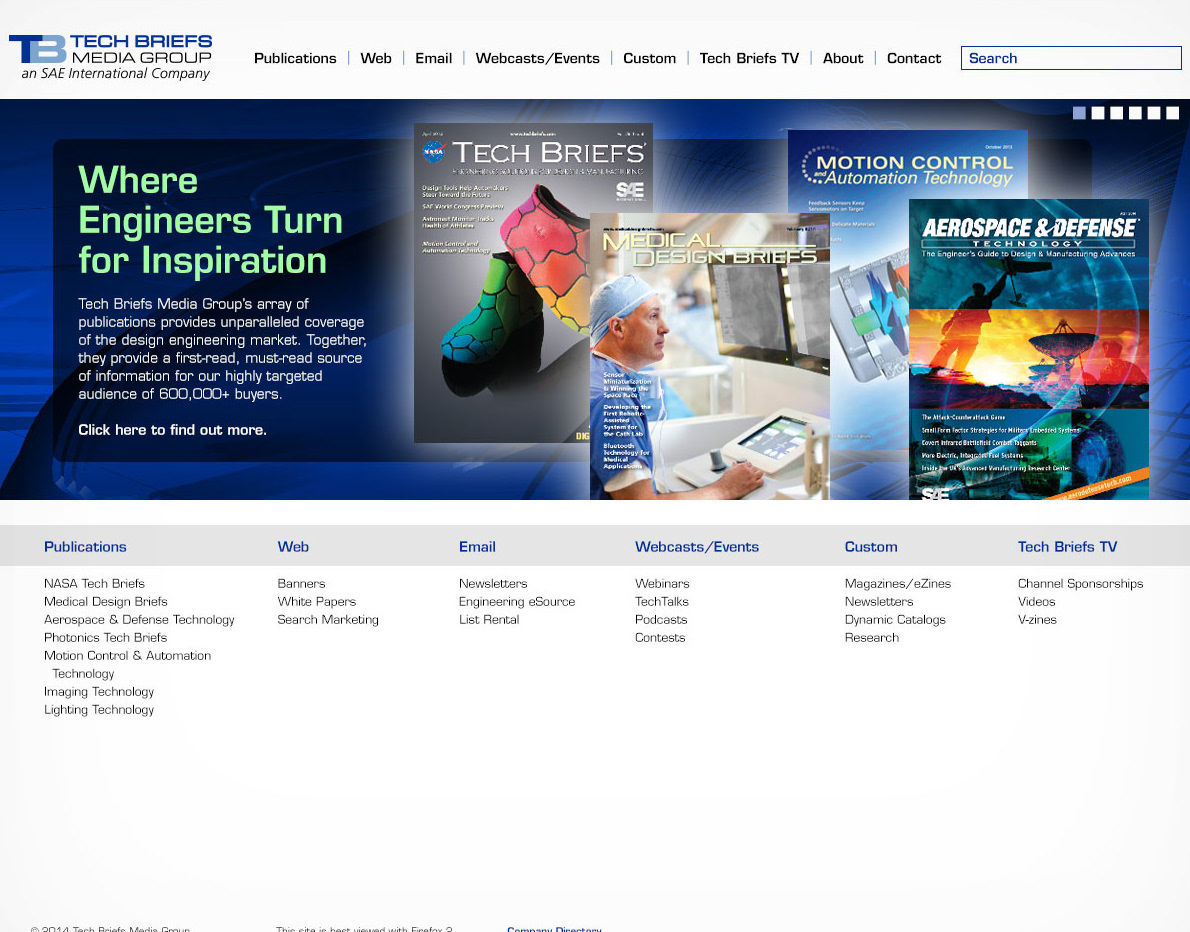Select the fourth slideshow indicator square

click(1135, 113)
